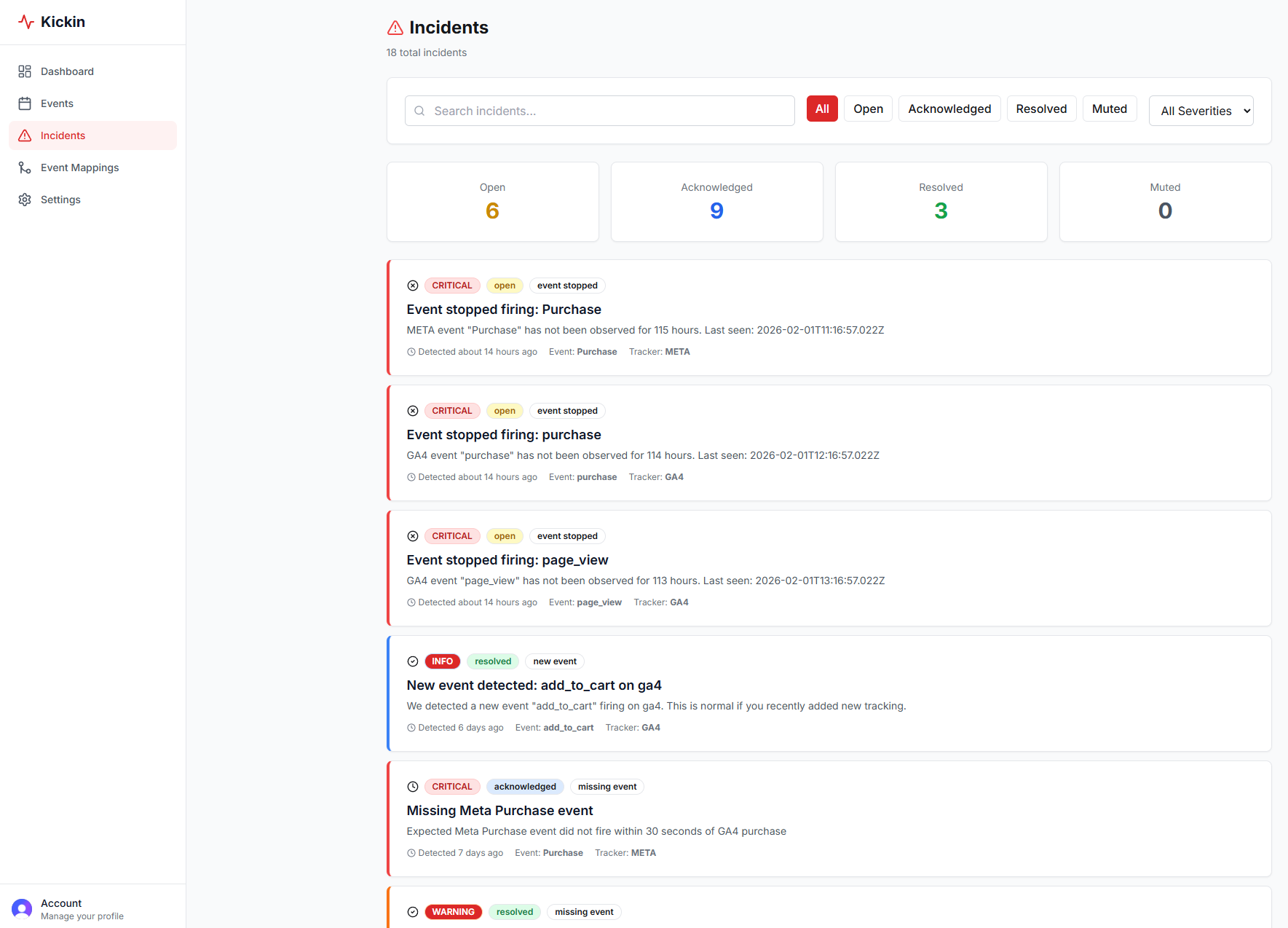Screen dimensions: 1288x928
Task: Click the clock icon on Missing Meta Purchase event
Action: (x=413, y=787)
